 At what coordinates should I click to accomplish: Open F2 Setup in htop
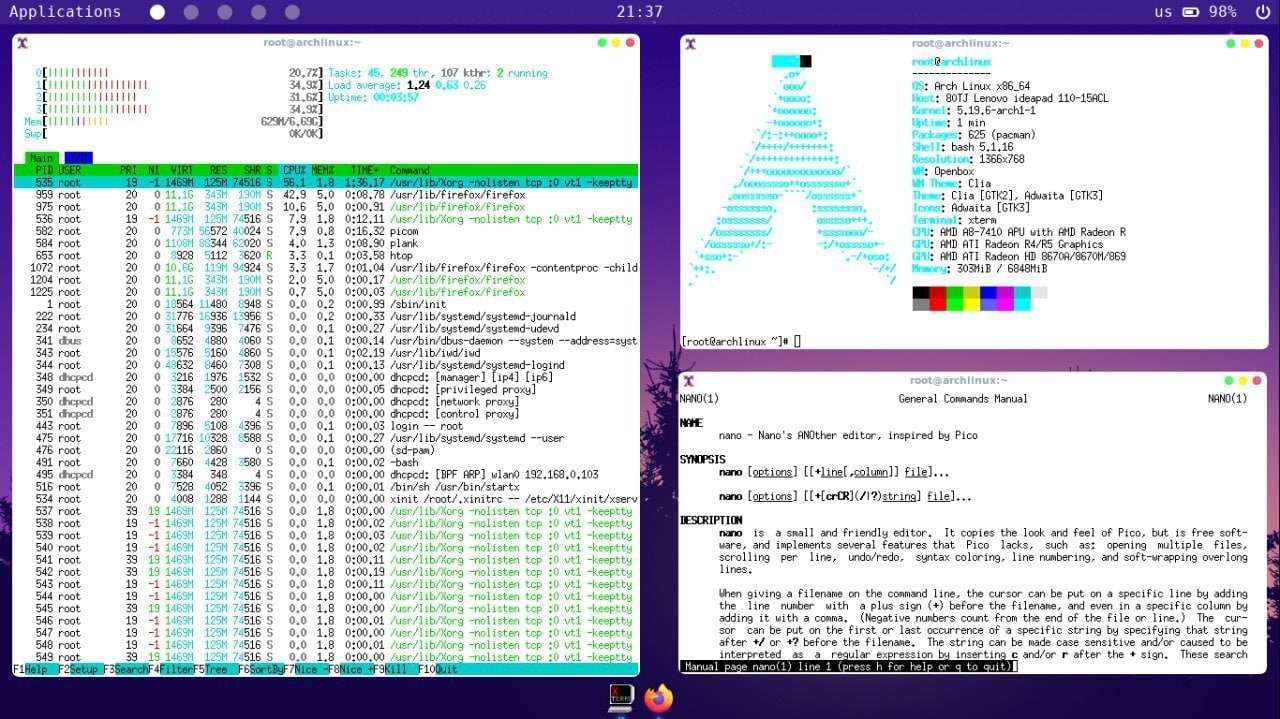coord(80,669)
